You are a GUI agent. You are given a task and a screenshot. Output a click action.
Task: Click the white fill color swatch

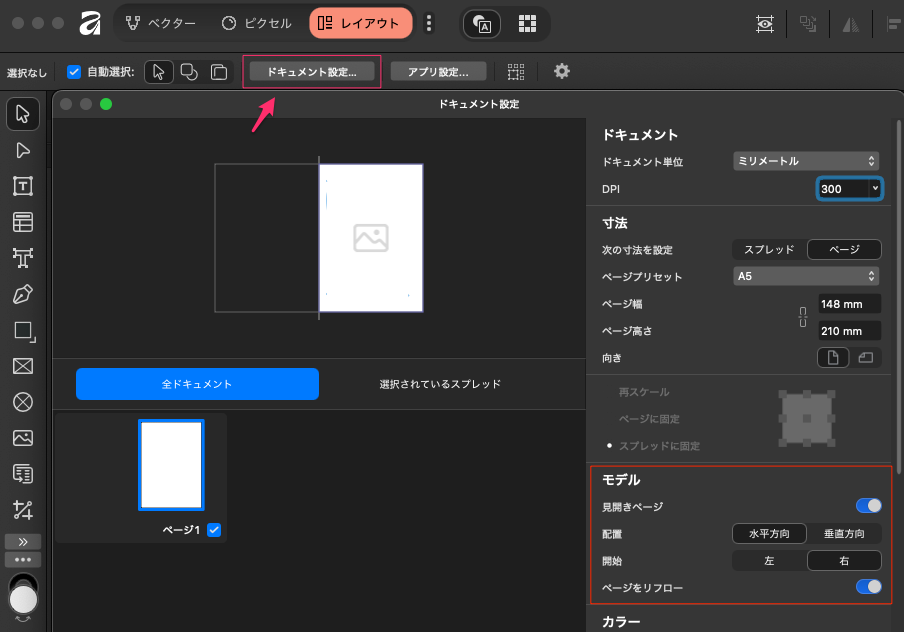pyautogui.click(x=22, y=600)
